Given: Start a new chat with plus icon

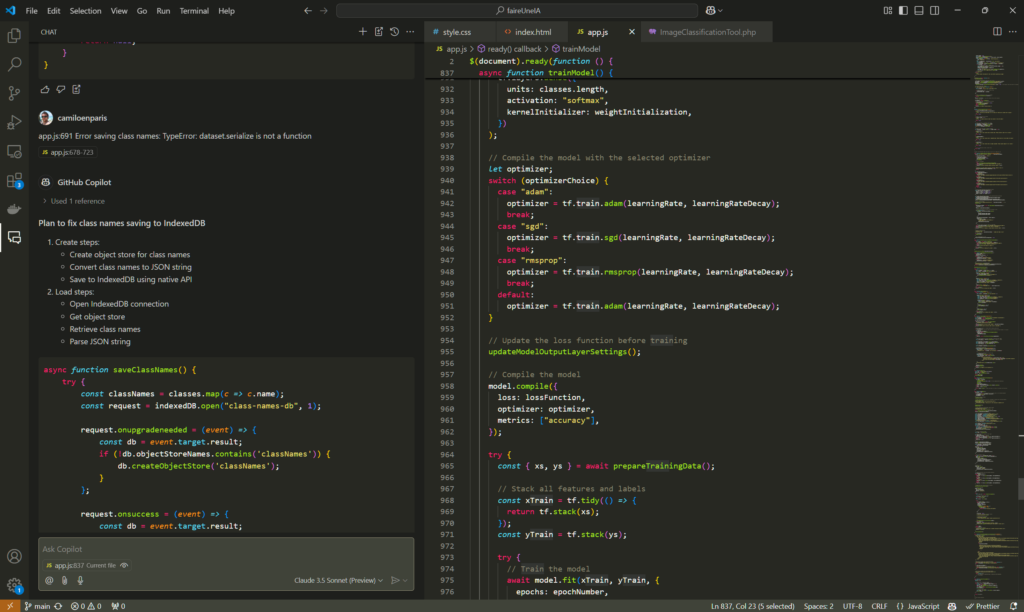Looking at the screenshot, I should pos(362,31).
